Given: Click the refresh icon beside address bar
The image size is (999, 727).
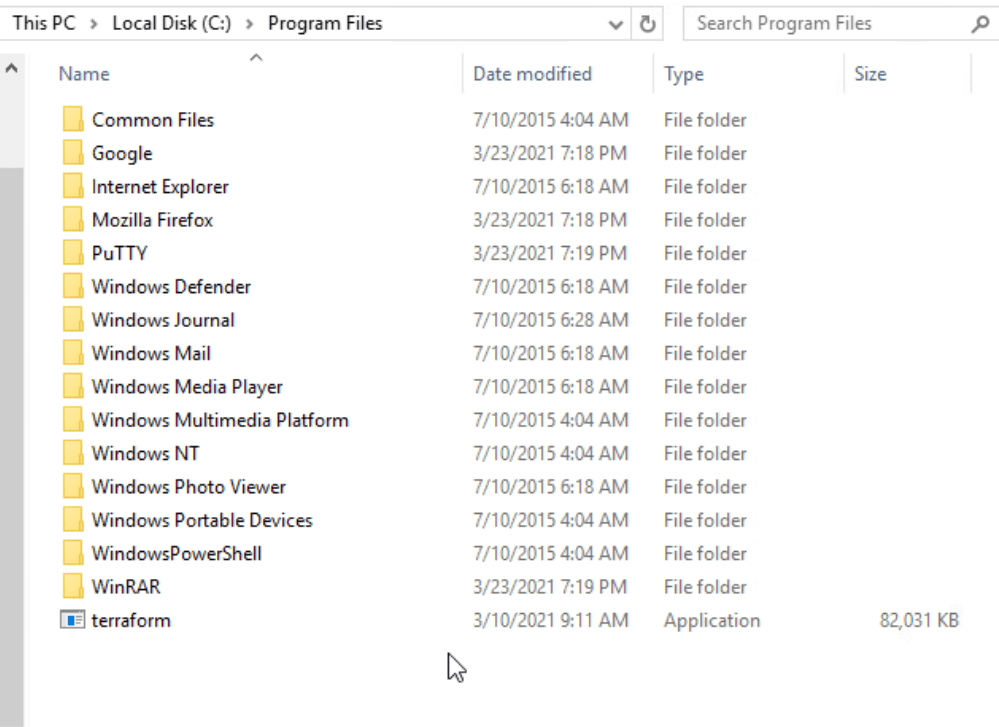Looking at the screenshot, I should pyautogui.click(x=648, y=24).
